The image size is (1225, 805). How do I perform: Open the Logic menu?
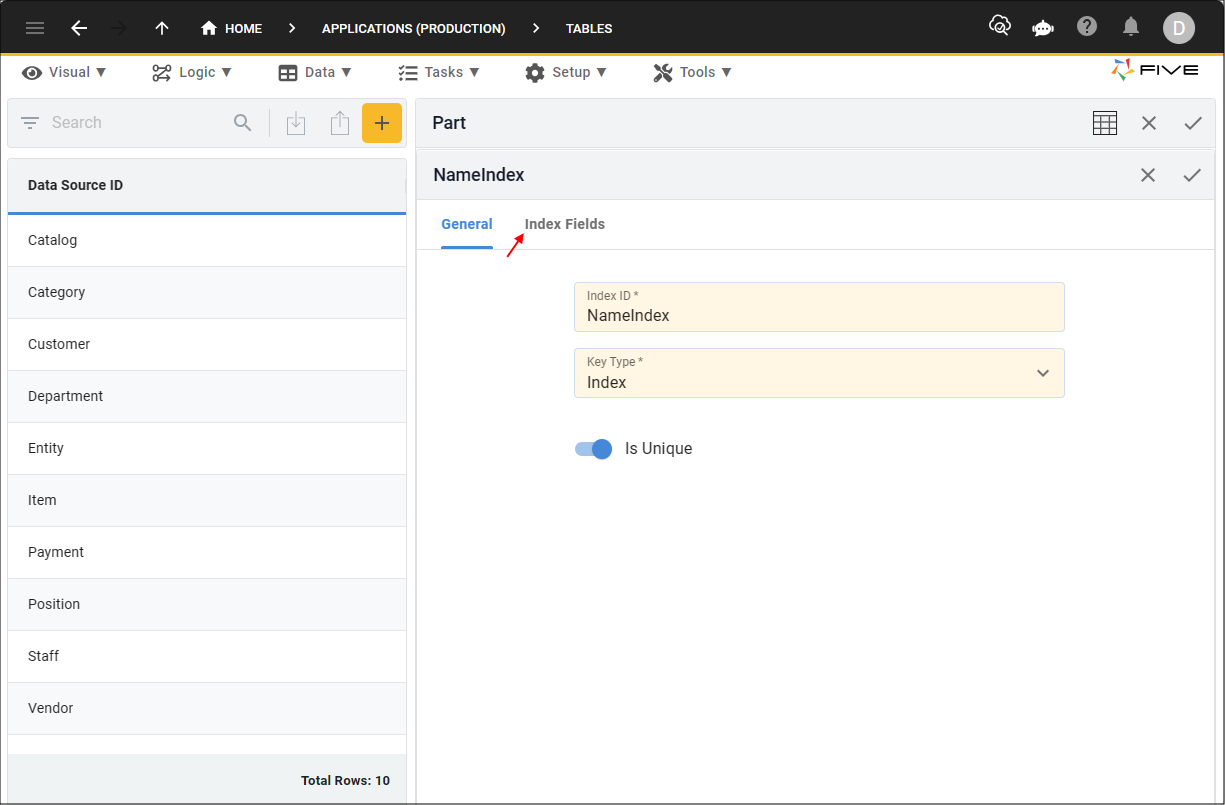pyautogui.click(x=192, y=72)
